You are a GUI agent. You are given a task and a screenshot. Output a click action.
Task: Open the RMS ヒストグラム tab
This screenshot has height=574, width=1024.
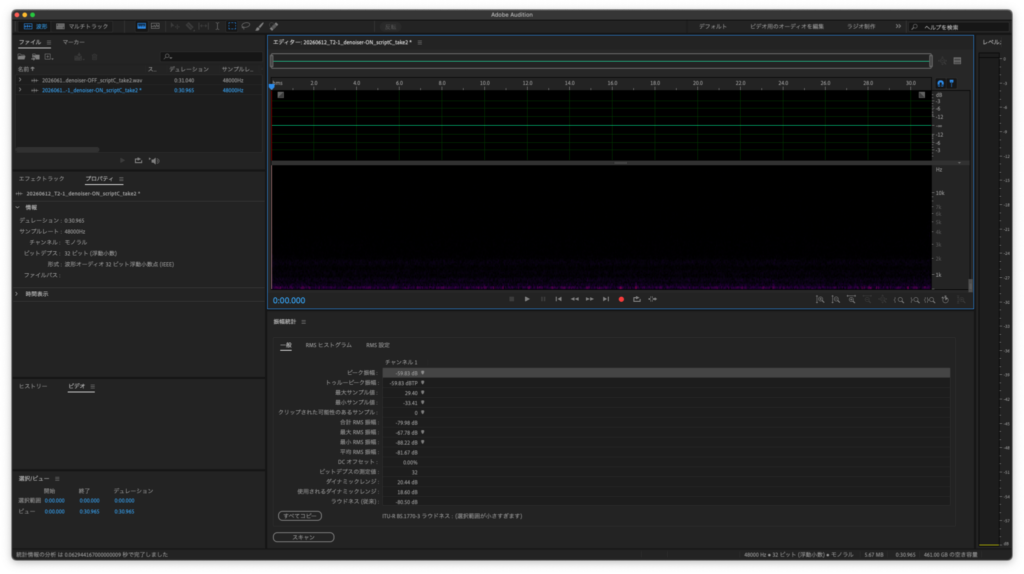(x=328, y=345)
